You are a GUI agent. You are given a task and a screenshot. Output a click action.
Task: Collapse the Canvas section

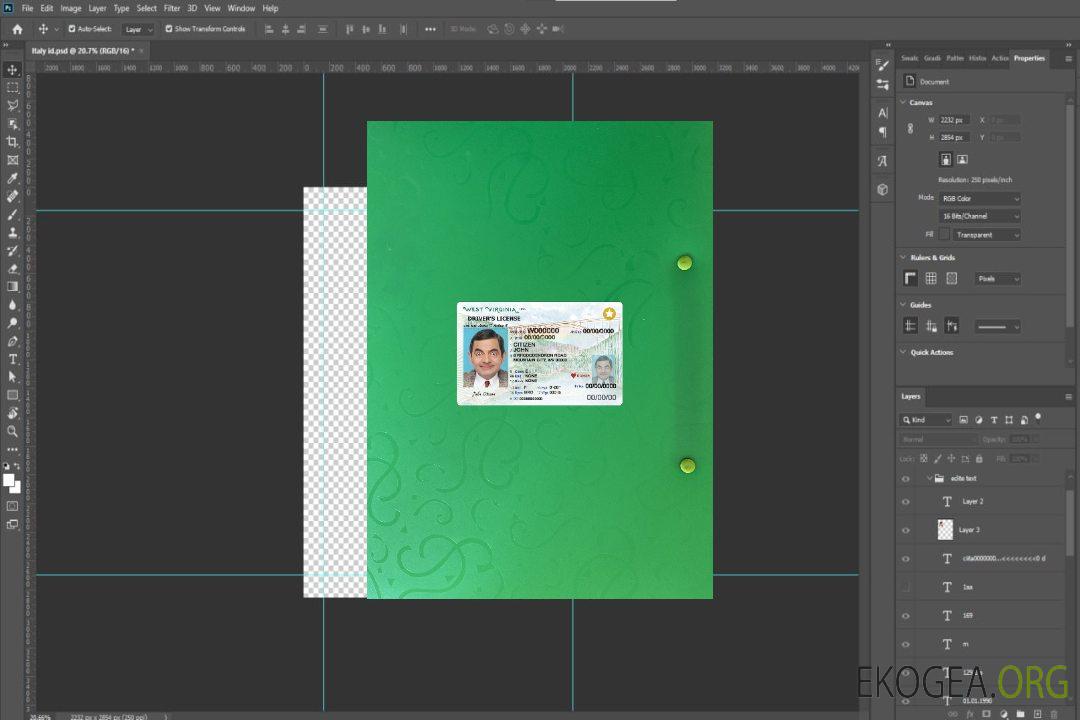click(x=903, y=102)
